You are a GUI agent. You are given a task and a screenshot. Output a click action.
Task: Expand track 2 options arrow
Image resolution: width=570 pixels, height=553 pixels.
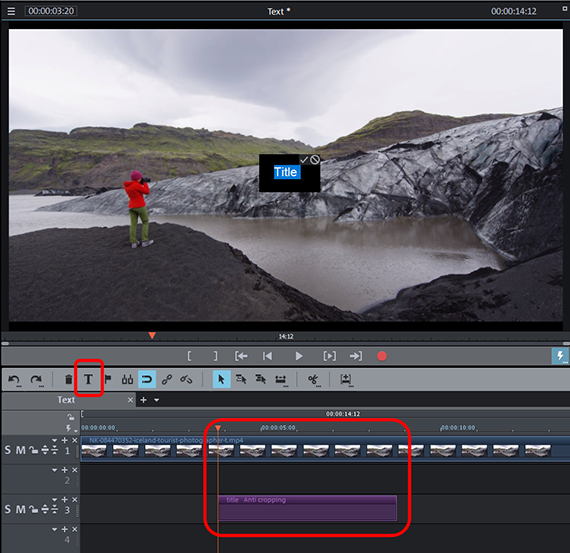pos(55,470)
